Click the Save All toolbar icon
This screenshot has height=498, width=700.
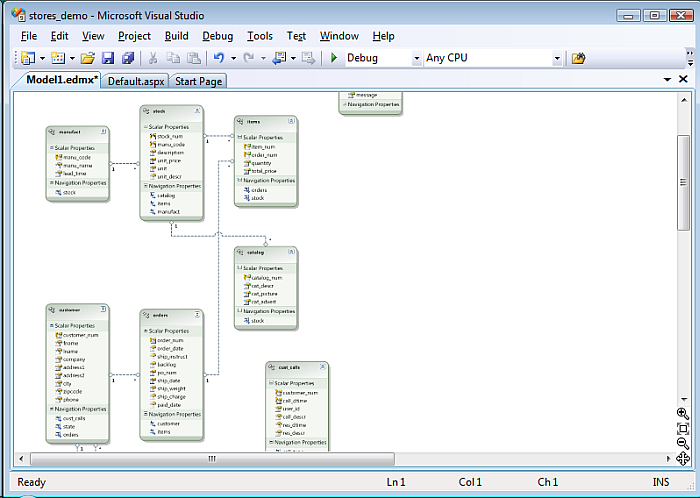click(127, 58)
